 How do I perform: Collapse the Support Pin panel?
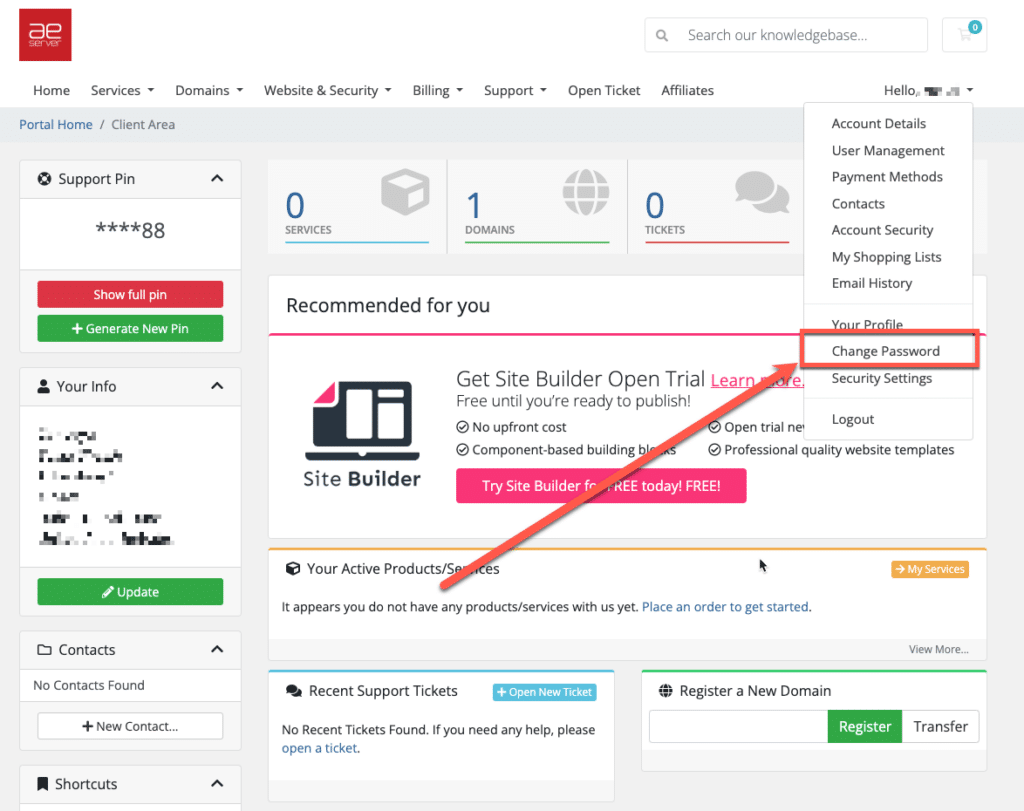pyautogui.click(x=217, y=179)
